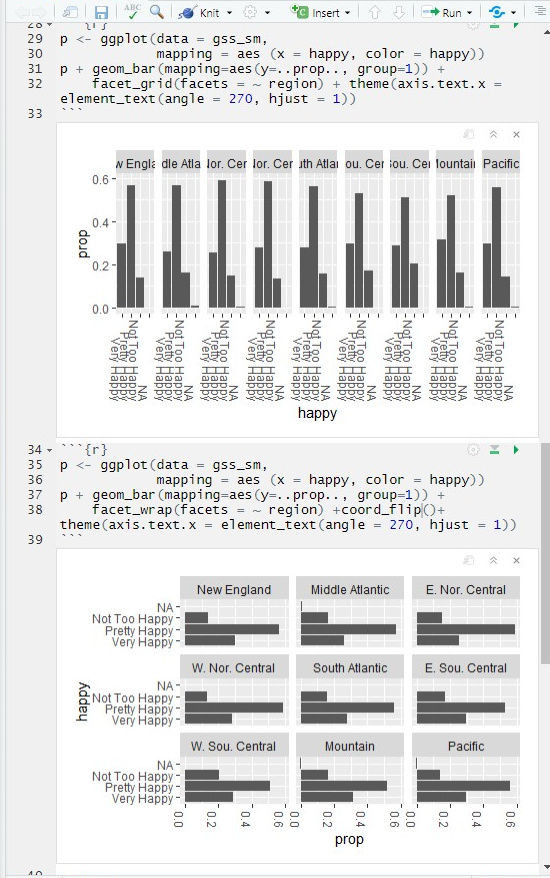Click the faceted bar chart plot image
550x878 pixels.
click(297, 285)
